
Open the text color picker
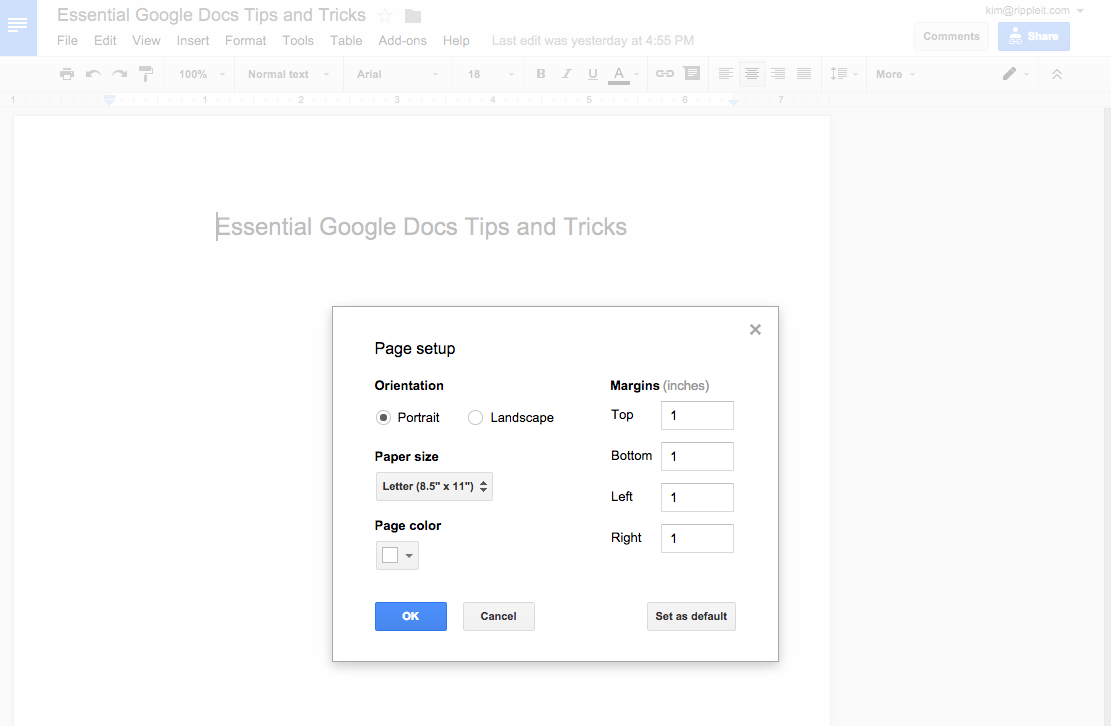[x=624, y=74]
